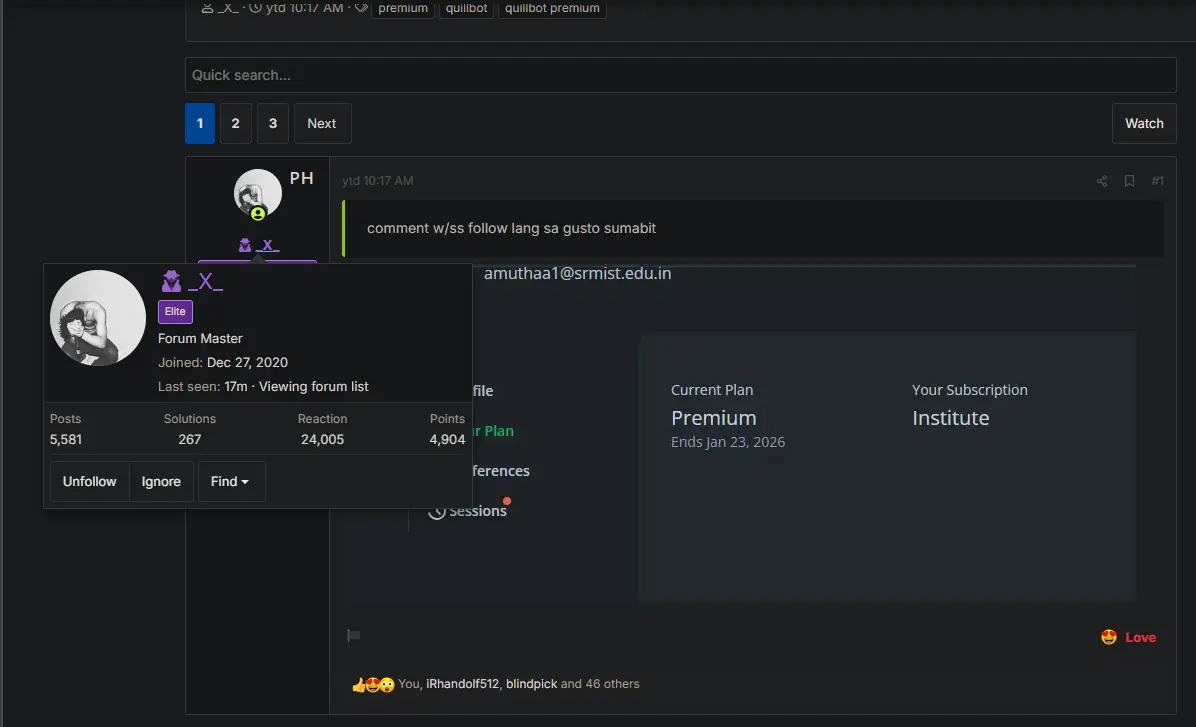
Task: Open the 'premium' tag
Action: pos(403,8)
